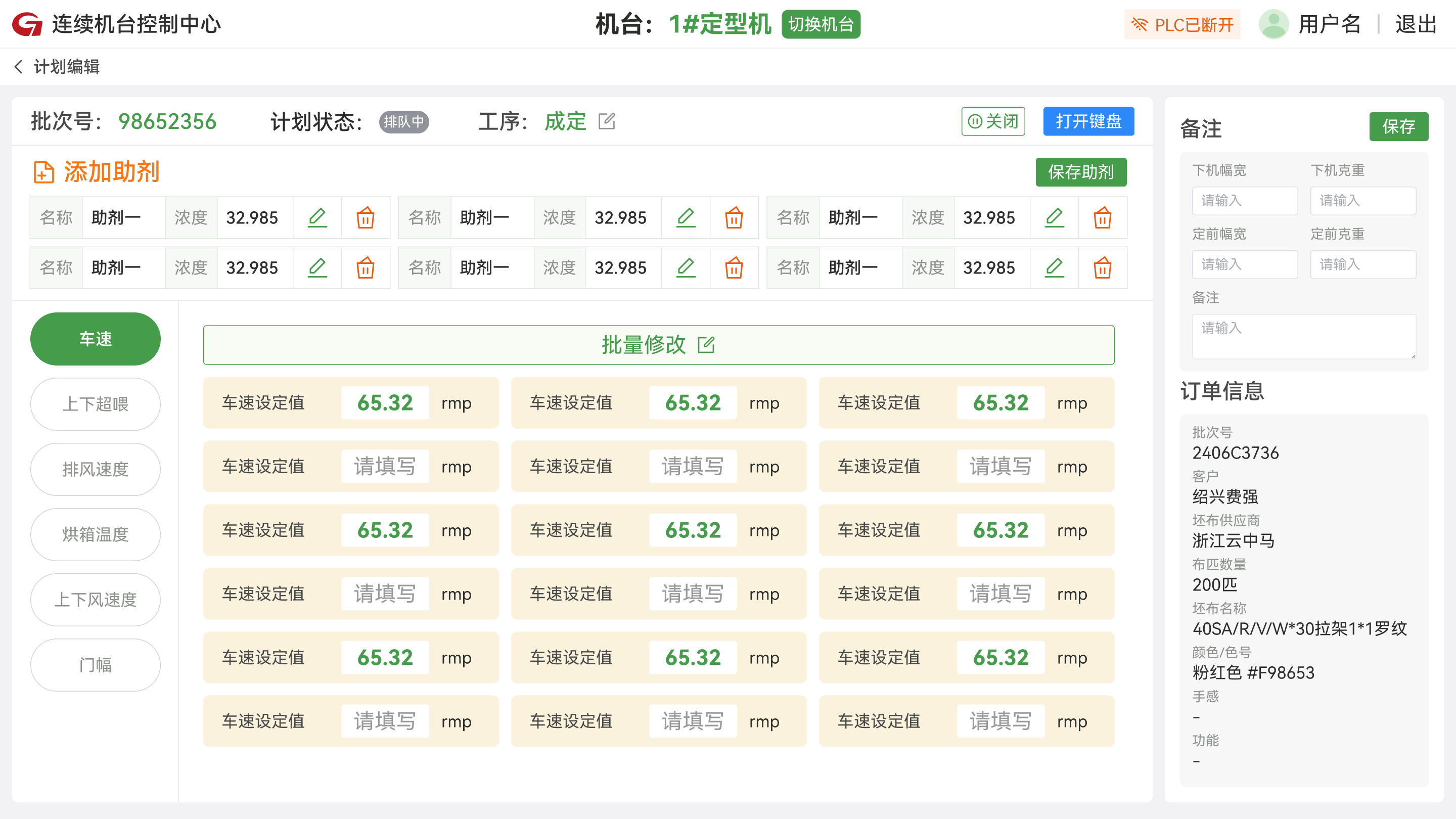Image resolution: width=1456 pixels, height=819 pixels.
Task: Save the 备注 panel with 保存
Action: click(1399, 126)
